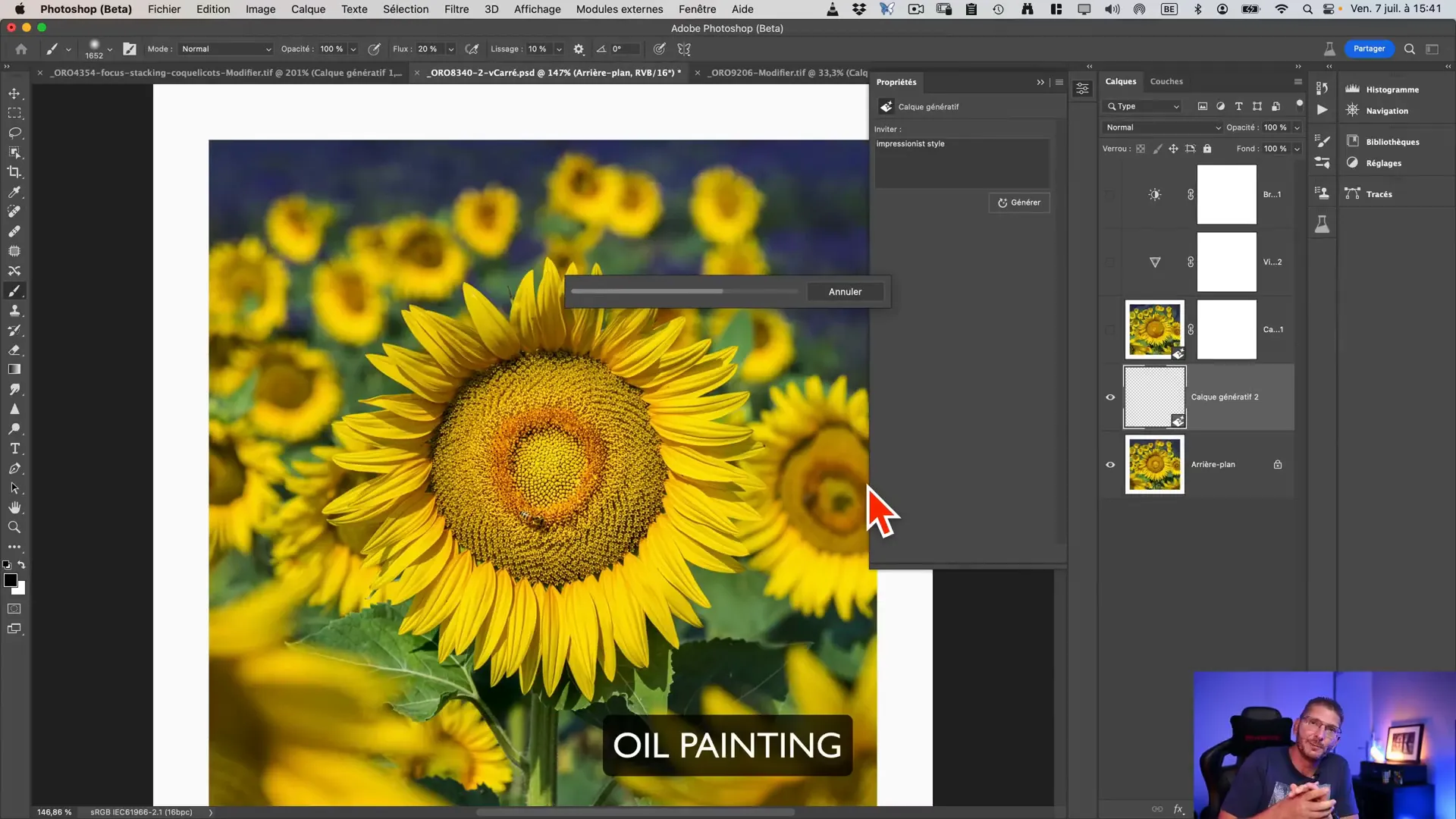This screenshot has width=1456, height=819.
Task: Filter layers by adjustment layer icon
Action: pyautogui.click(x=1220, y=106)
